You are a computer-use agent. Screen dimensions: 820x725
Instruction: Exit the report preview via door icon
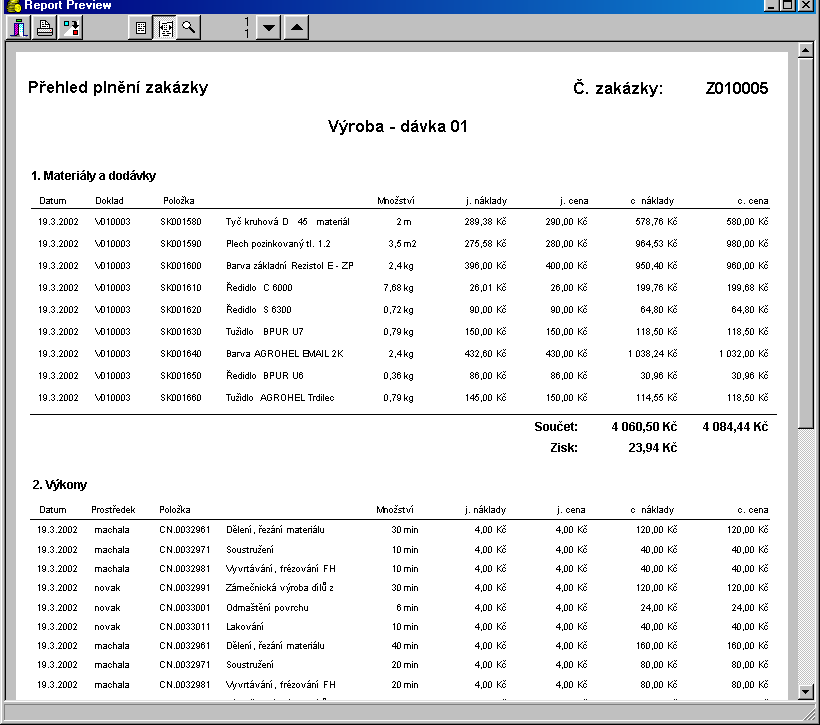coord(20,28)
